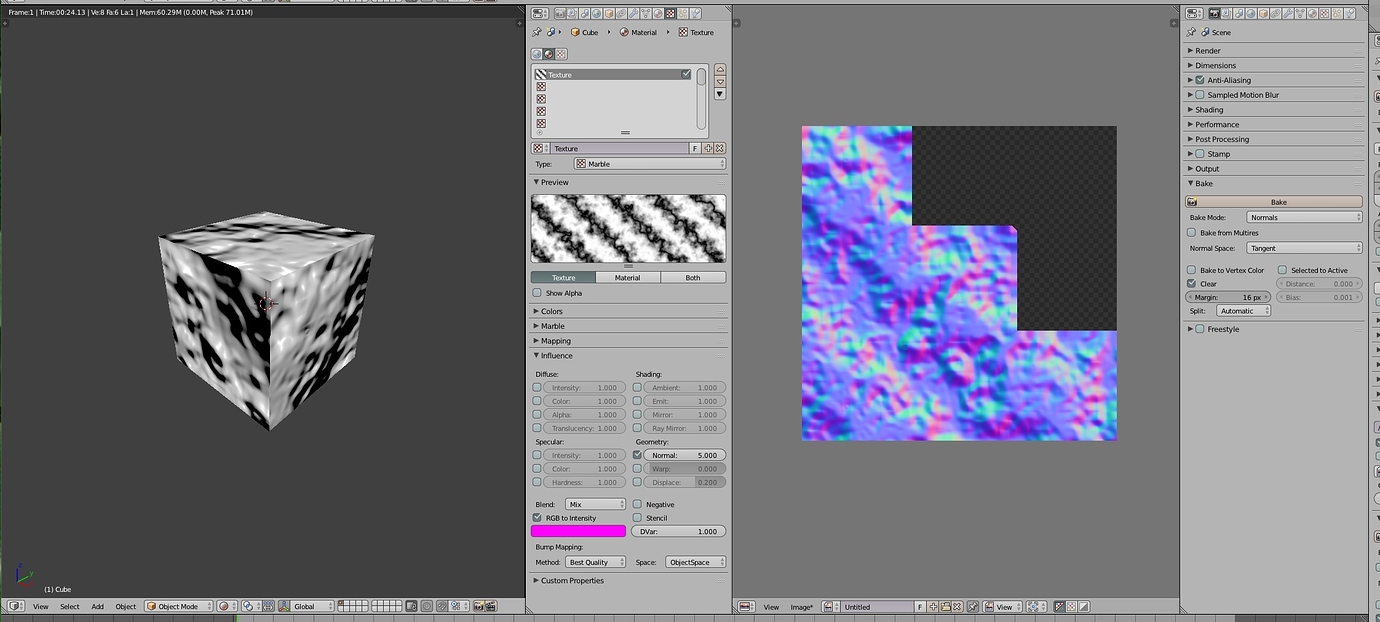Open the Image menu in the Image Editor

click(x=801, y=607)
